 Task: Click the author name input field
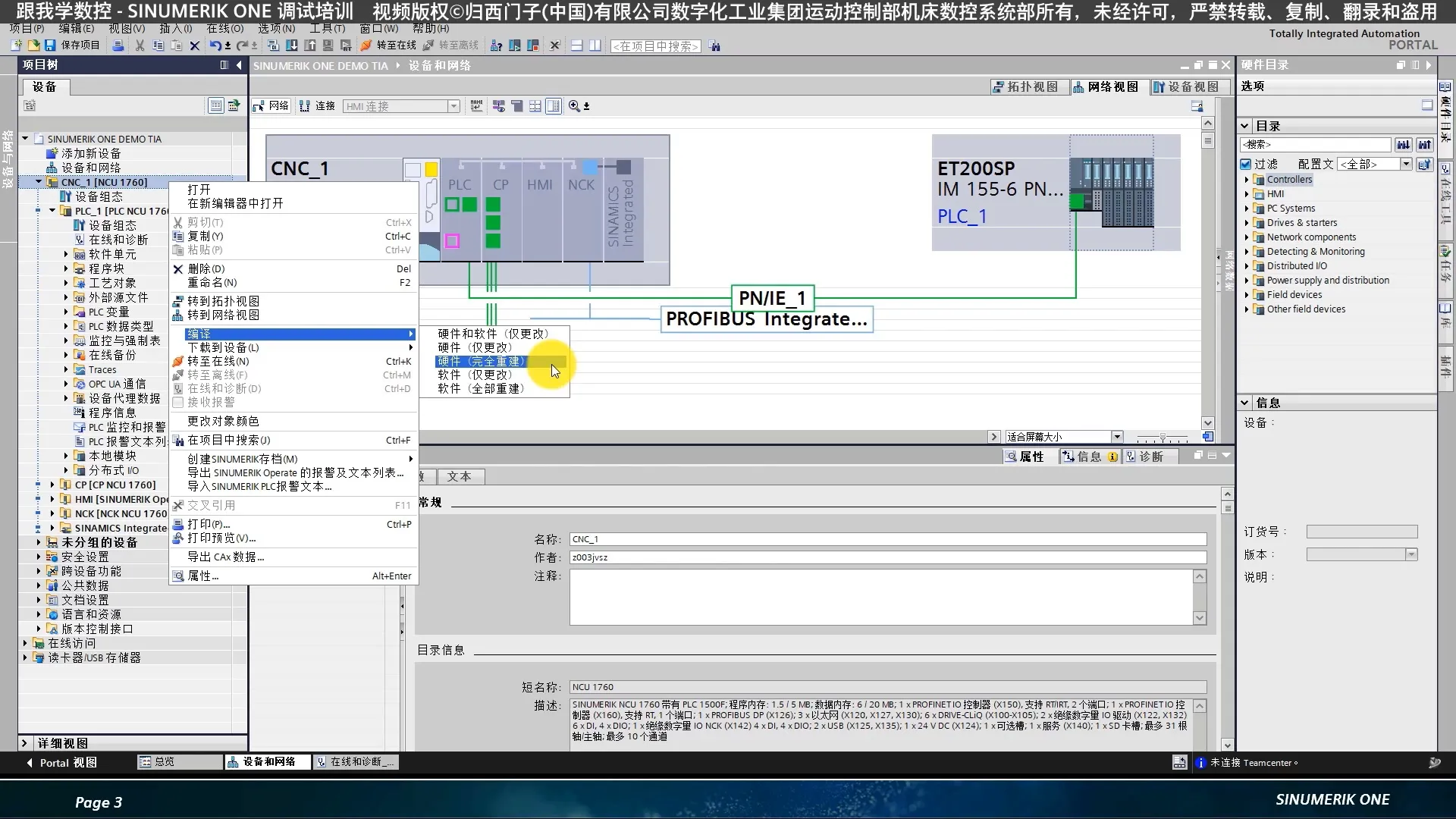pyautogui.click(x=887, y=557)
